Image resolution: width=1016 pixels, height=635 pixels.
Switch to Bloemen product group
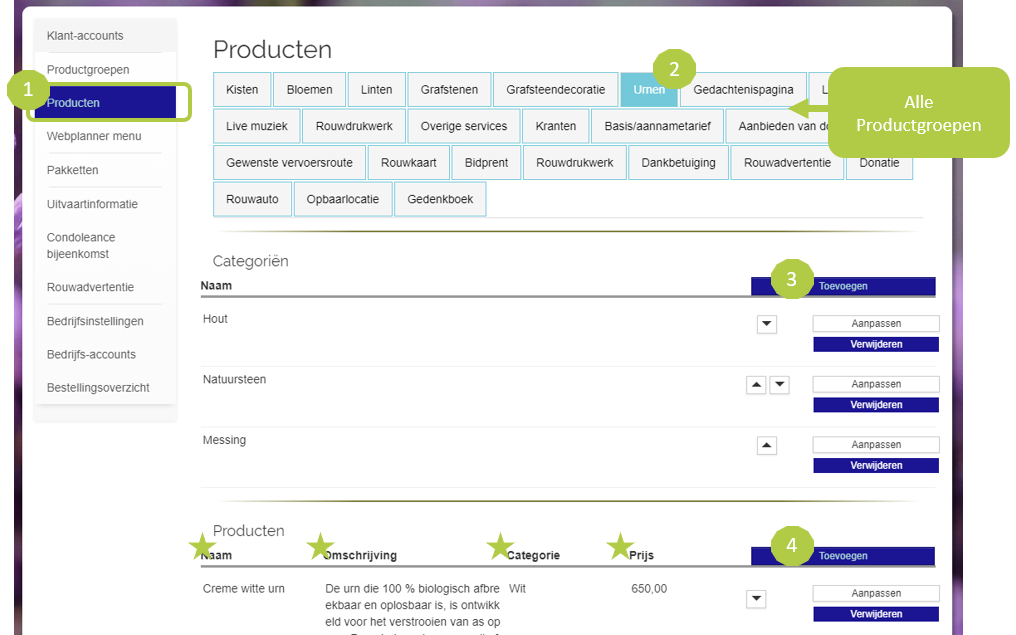(x=309, y=90)
